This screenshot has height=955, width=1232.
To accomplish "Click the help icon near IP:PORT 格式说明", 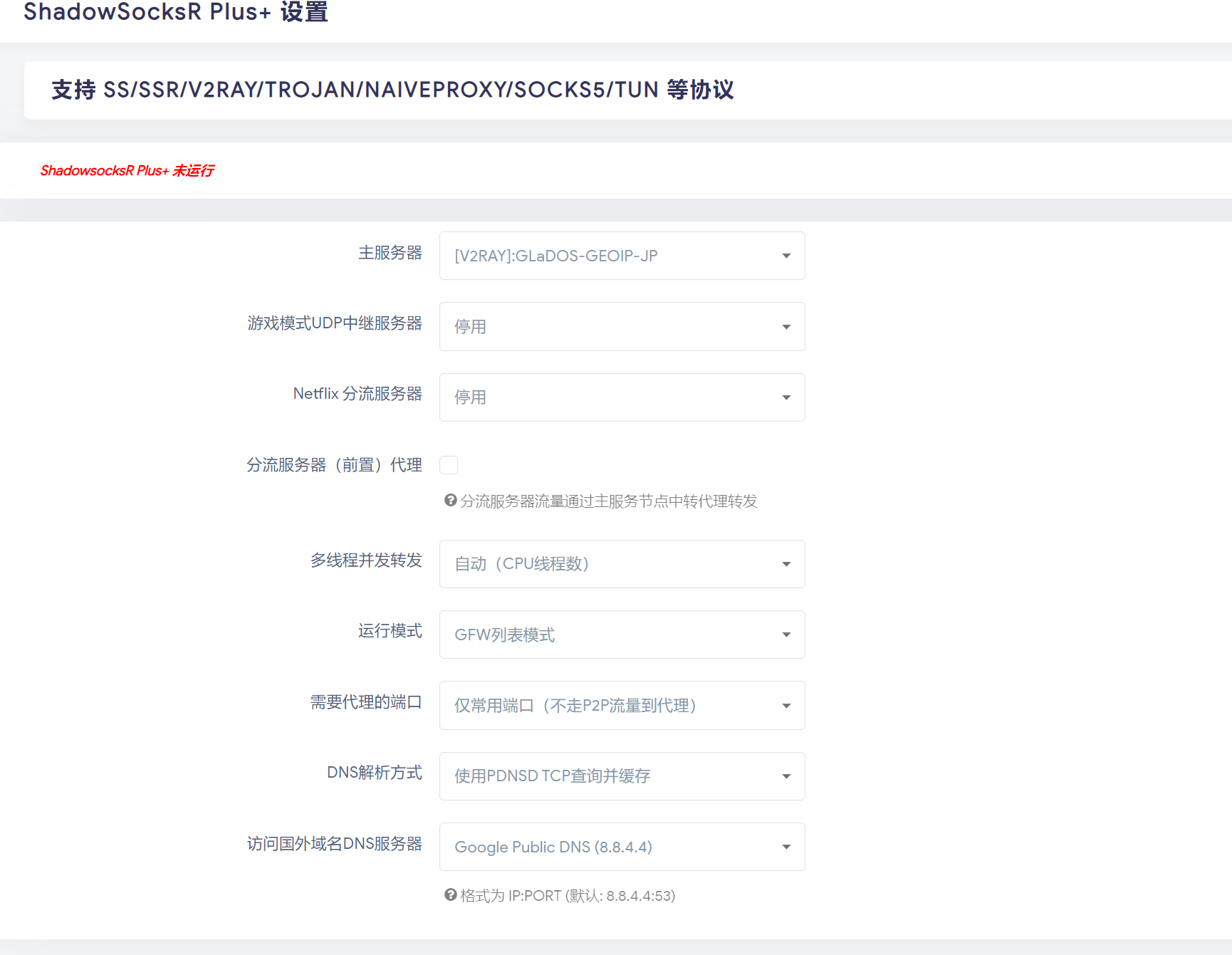I will click(449, 895).
